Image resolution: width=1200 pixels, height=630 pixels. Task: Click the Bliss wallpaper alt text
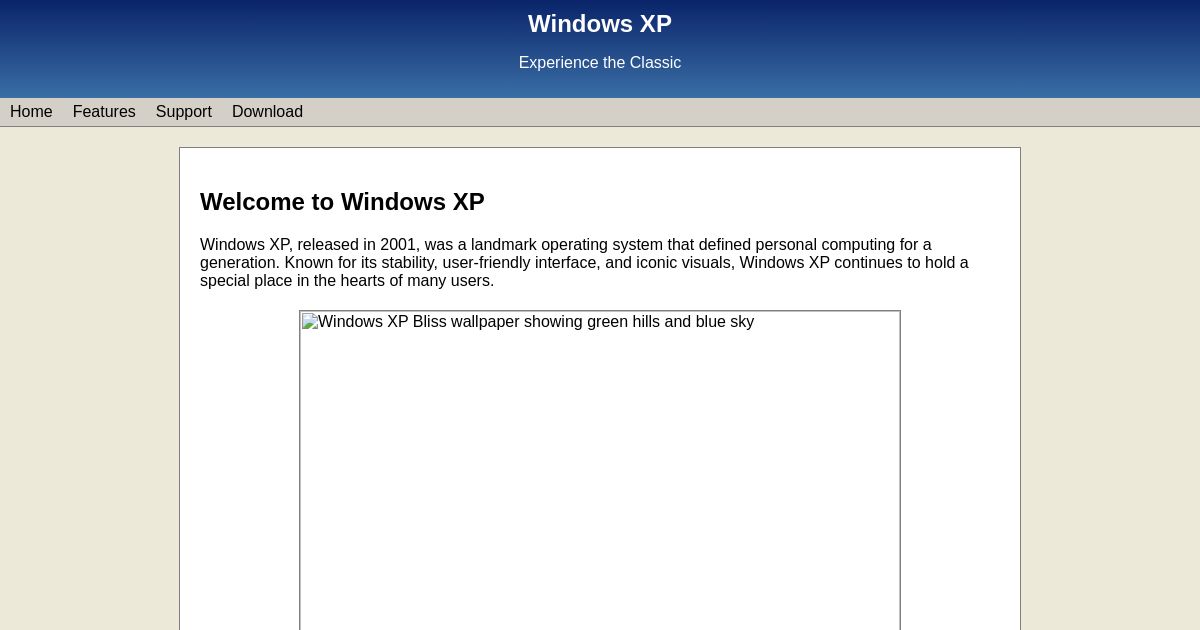527,321
